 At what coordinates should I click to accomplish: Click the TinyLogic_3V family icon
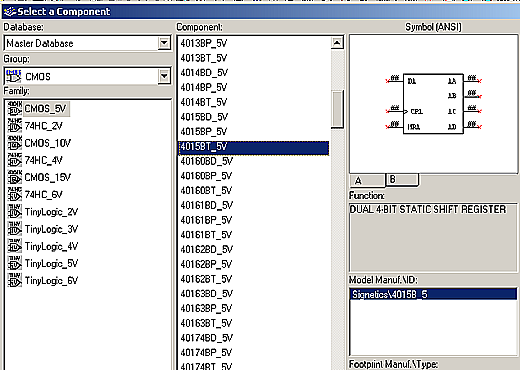[x=15, y=229]
